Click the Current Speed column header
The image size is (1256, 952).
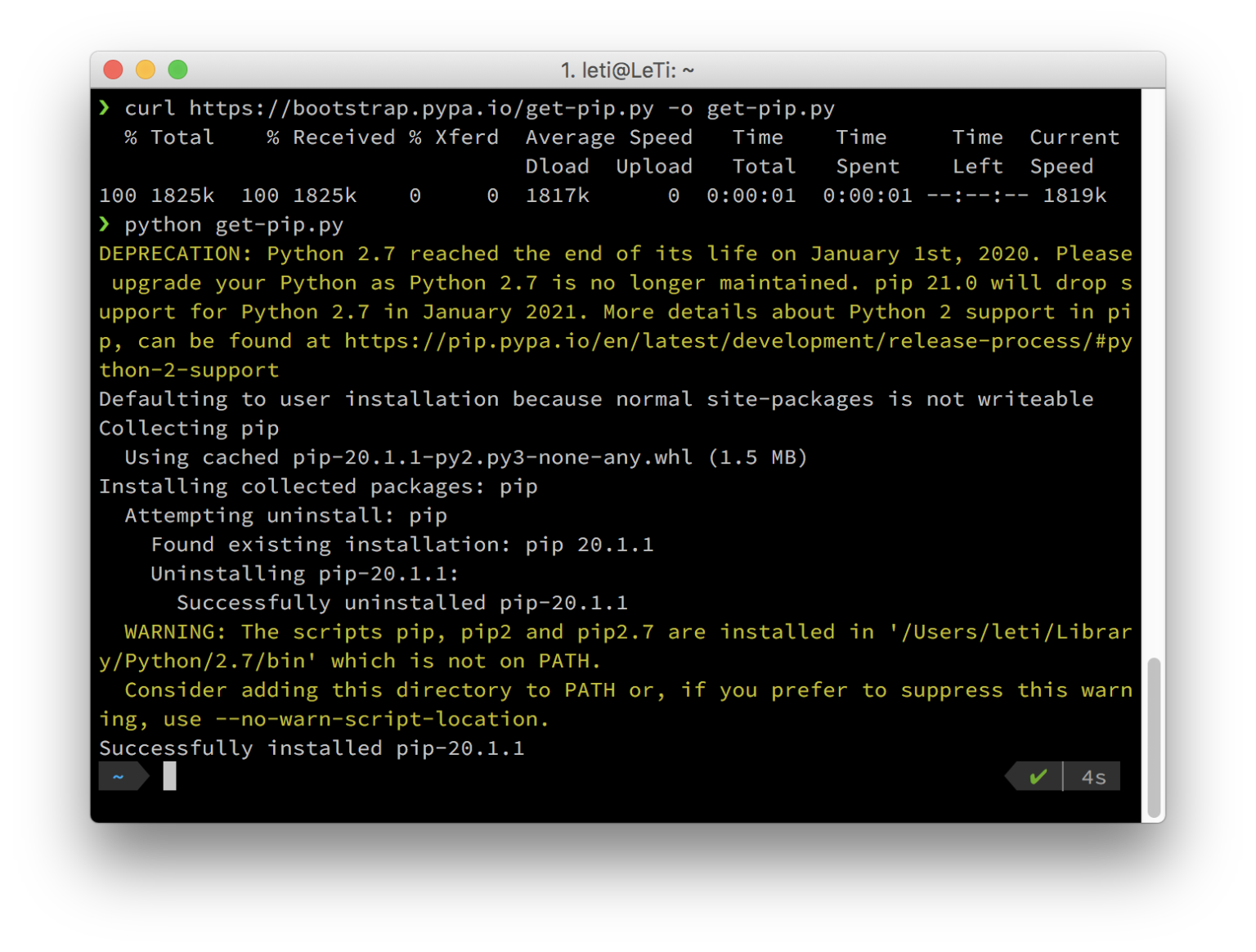[x=1074, y=151]
